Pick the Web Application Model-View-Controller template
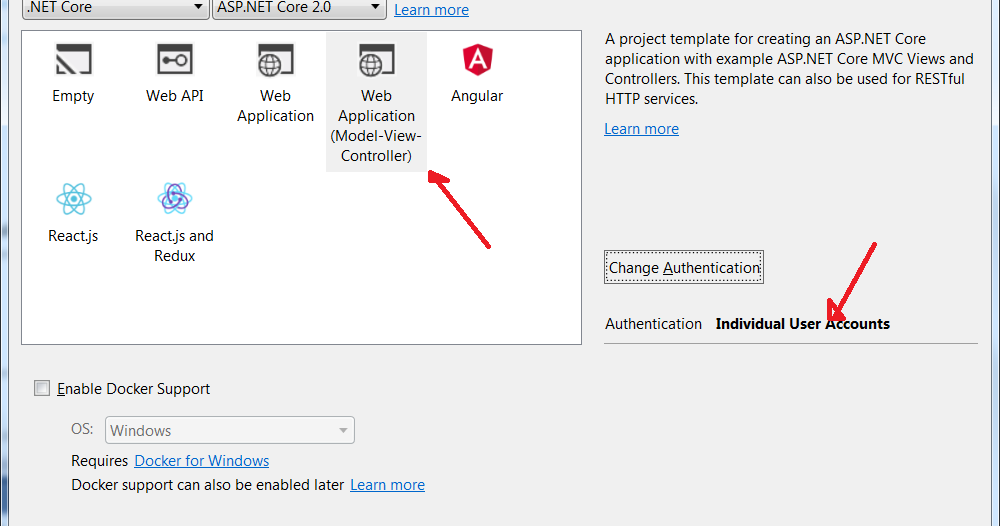 (376, 102)
